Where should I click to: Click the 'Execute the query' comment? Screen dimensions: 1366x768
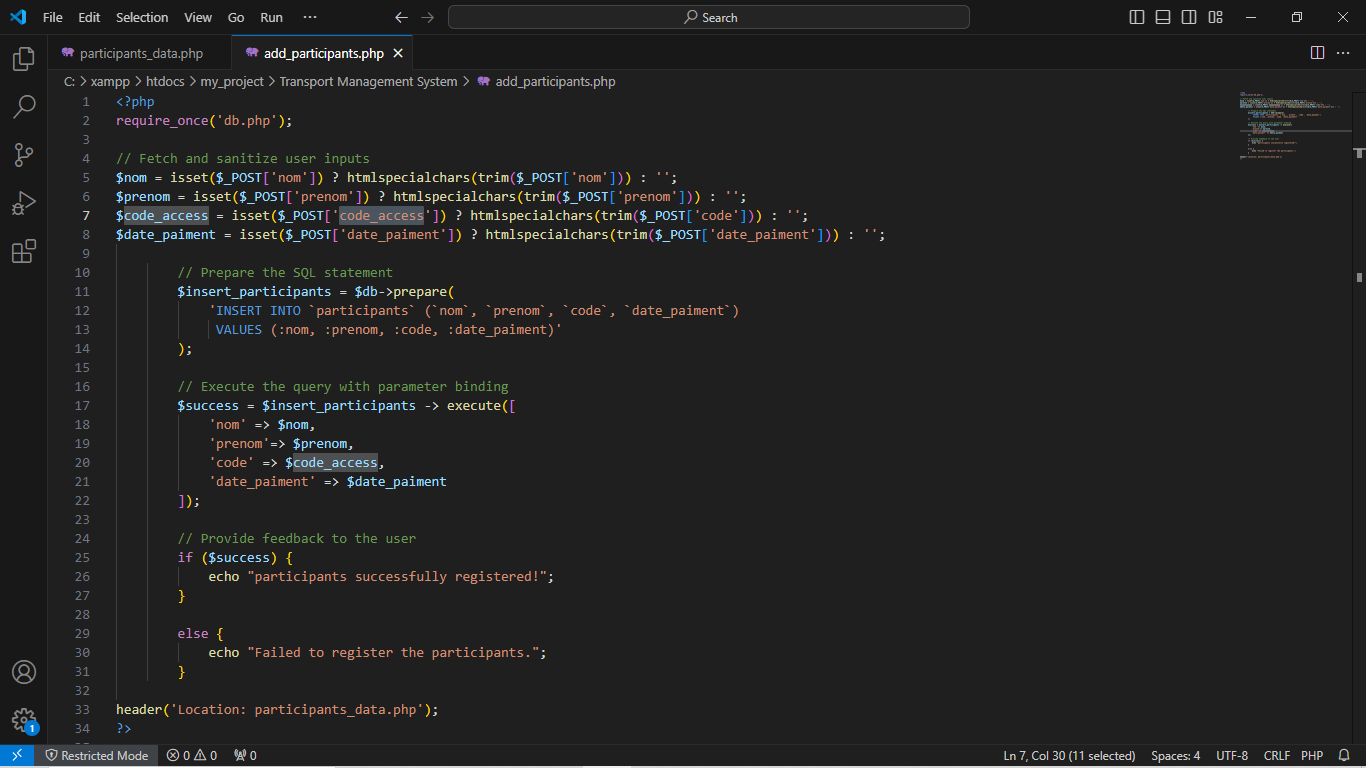click(x=343, y=387)
